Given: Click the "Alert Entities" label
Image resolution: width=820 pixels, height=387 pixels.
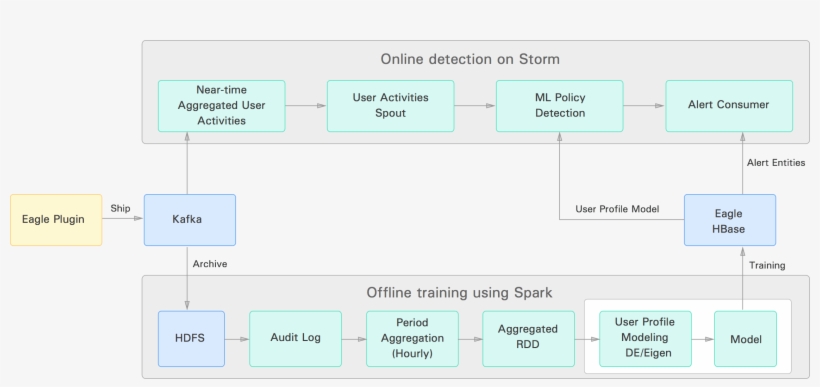Looking at the screenshot, I should click(776, 163).
